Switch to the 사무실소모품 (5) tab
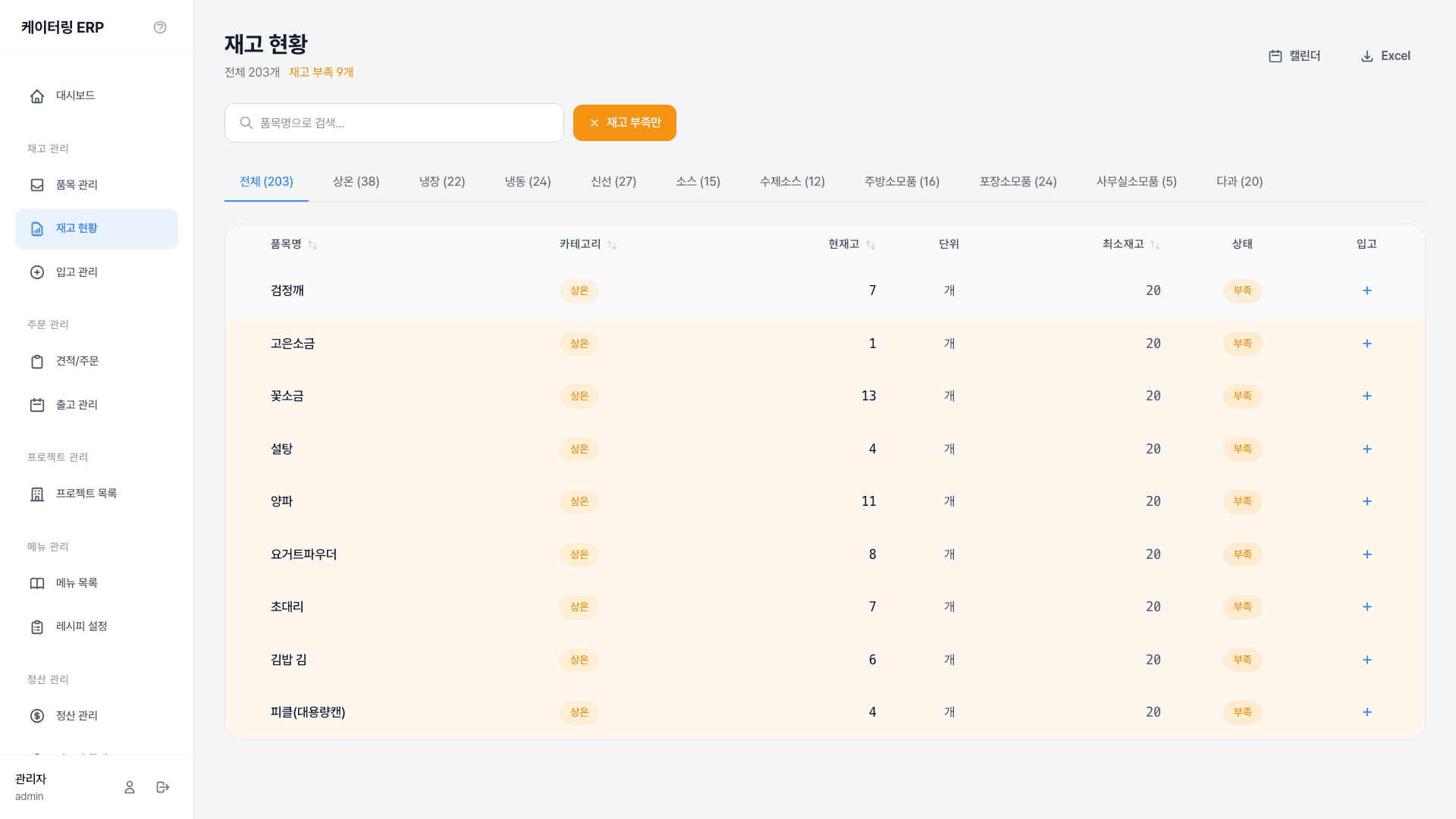This screenshot has height=819, width=1456. [x=1136, y=182]
